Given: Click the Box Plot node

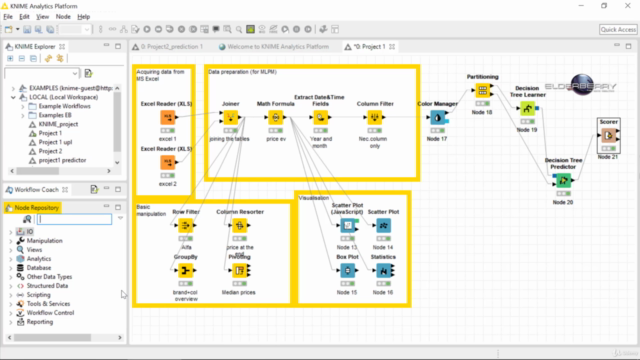Looking at the screenshot, I should (x=347, y=270).
